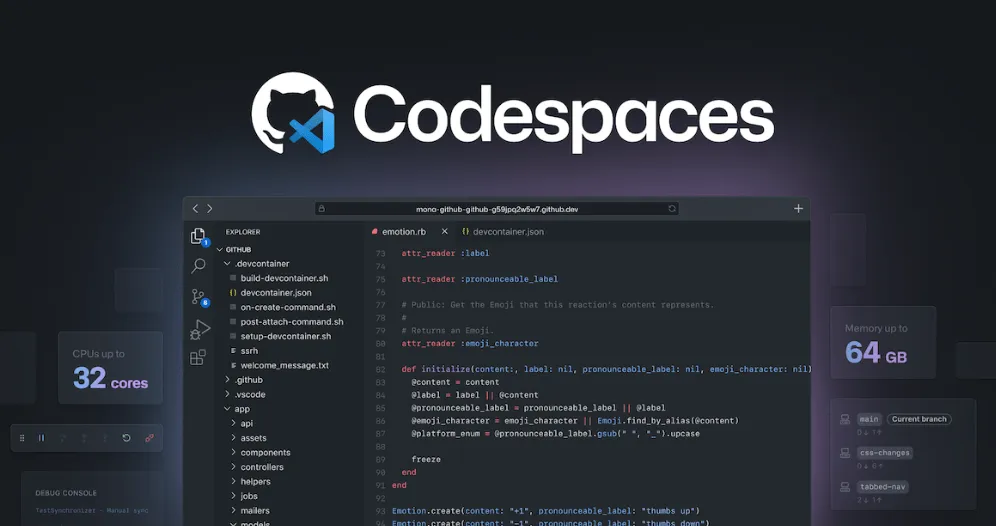This screenshot has width=996, height=526.
Task: Click the braces icon on devcontainer.json tab
Action: click(x=466, y=232)
